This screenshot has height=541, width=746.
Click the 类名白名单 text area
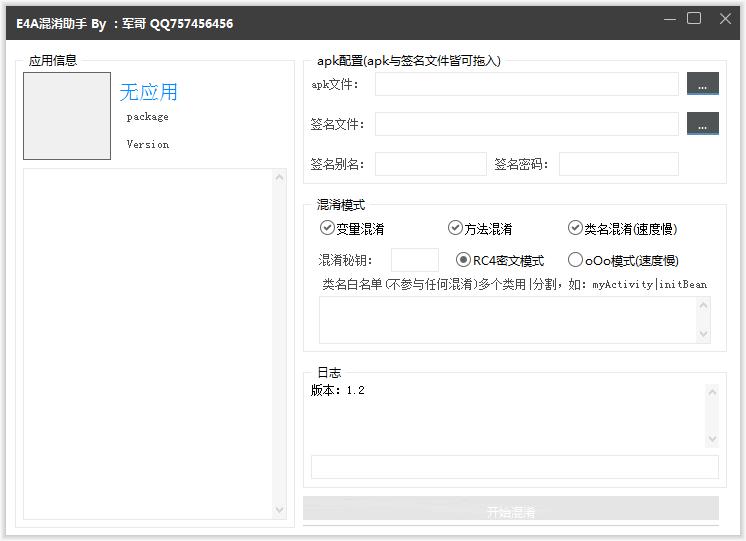click(x=507, y=320)
